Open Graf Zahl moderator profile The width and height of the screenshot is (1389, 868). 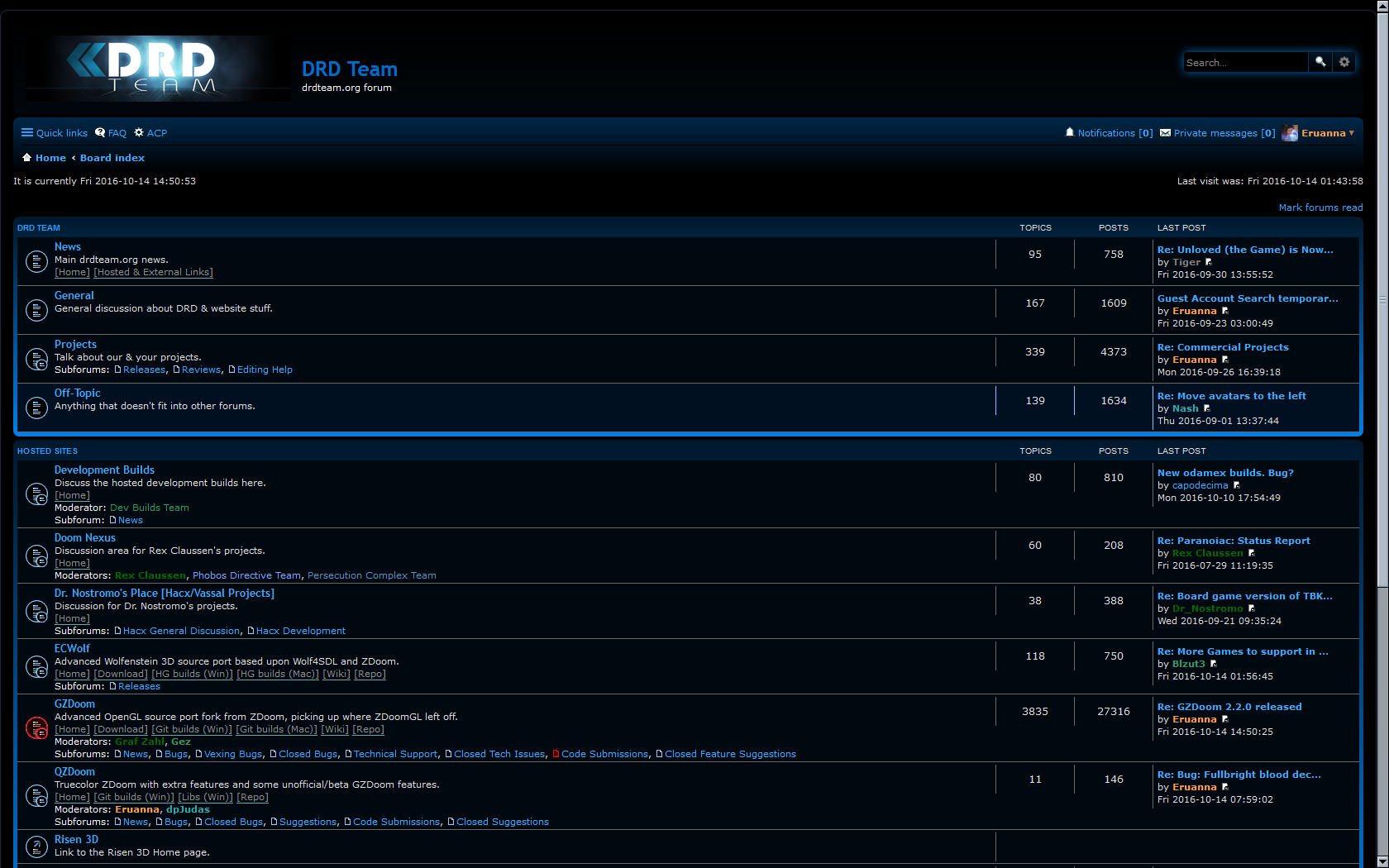coord(139,742)
